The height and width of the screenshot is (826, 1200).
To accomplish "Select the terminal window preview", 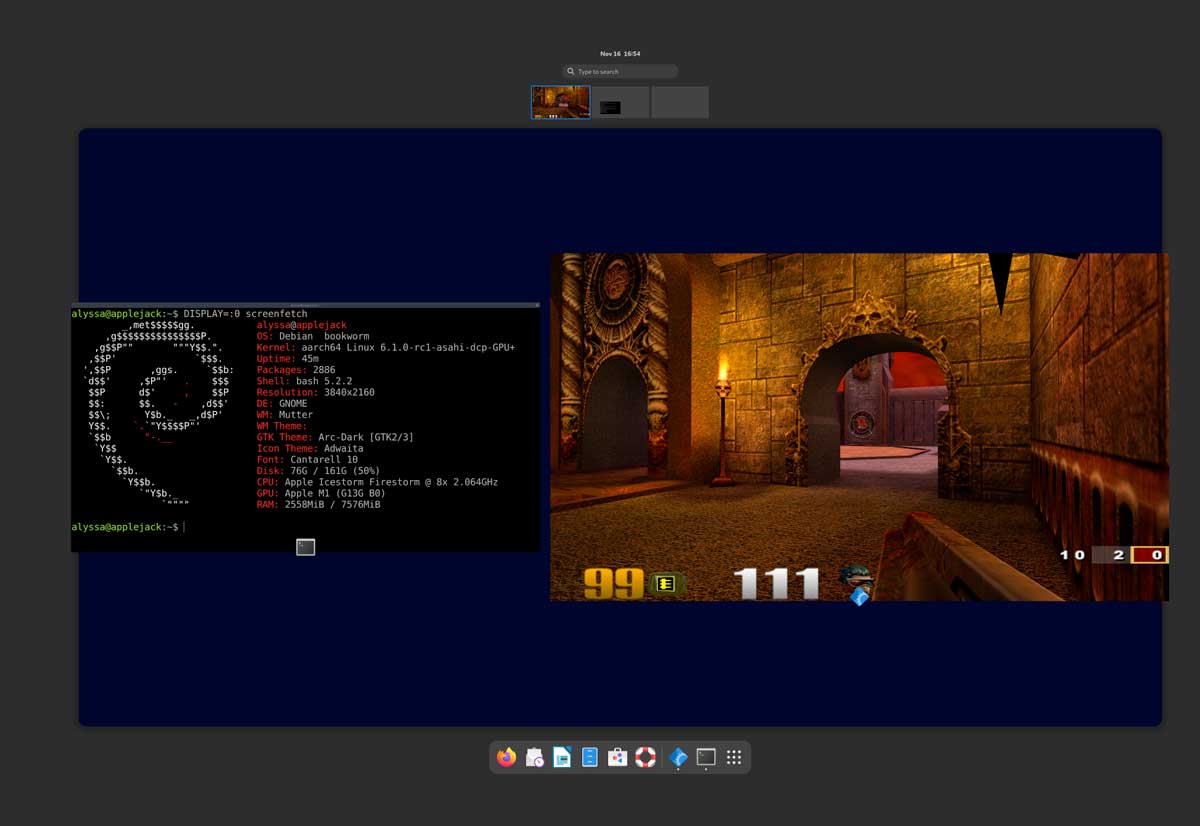I will [x=305, y=427].
